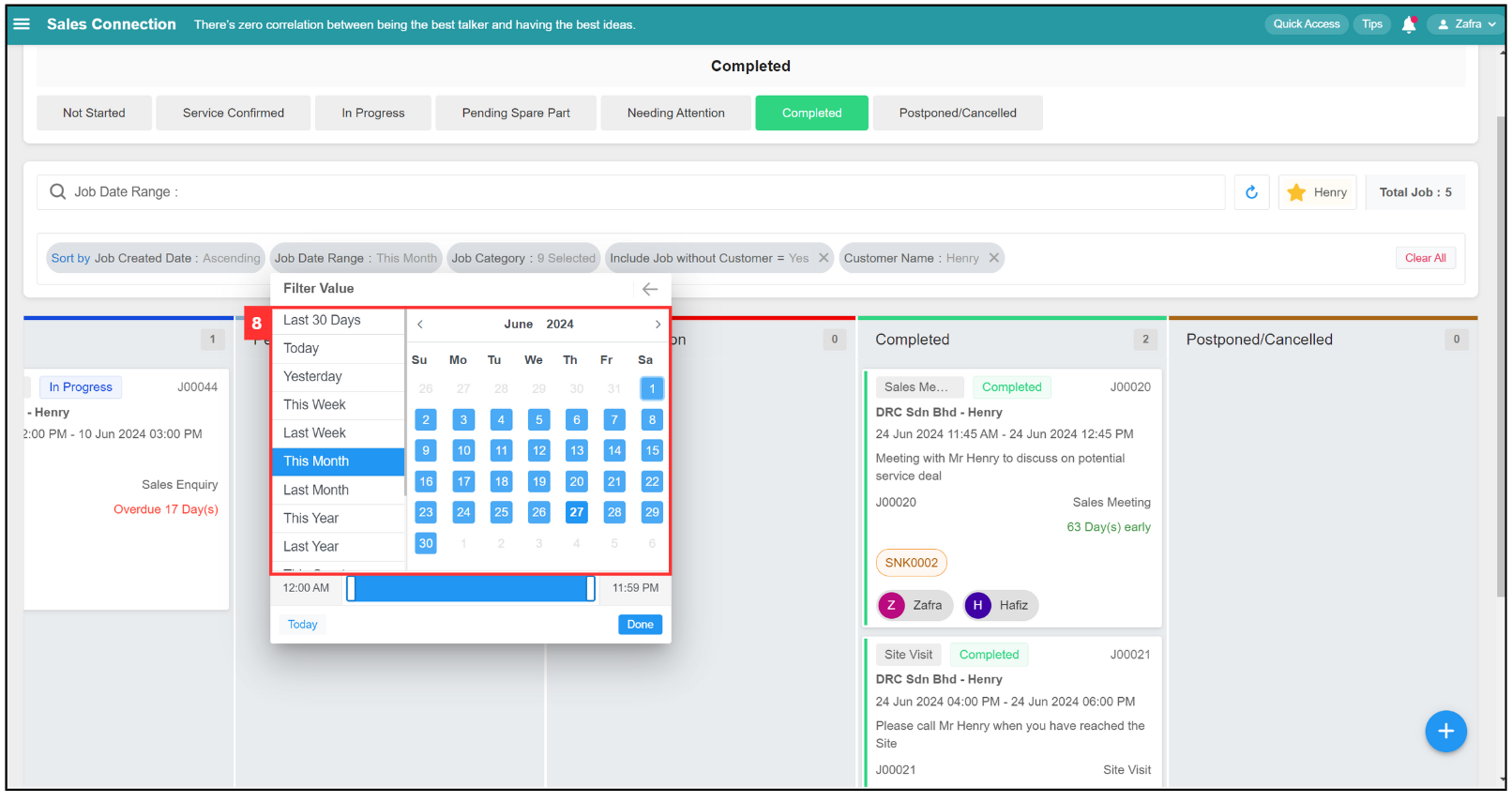Click the In Progress tag on job J00044
The height and width of the screenshot is (802, 1512).
point(81,387)
